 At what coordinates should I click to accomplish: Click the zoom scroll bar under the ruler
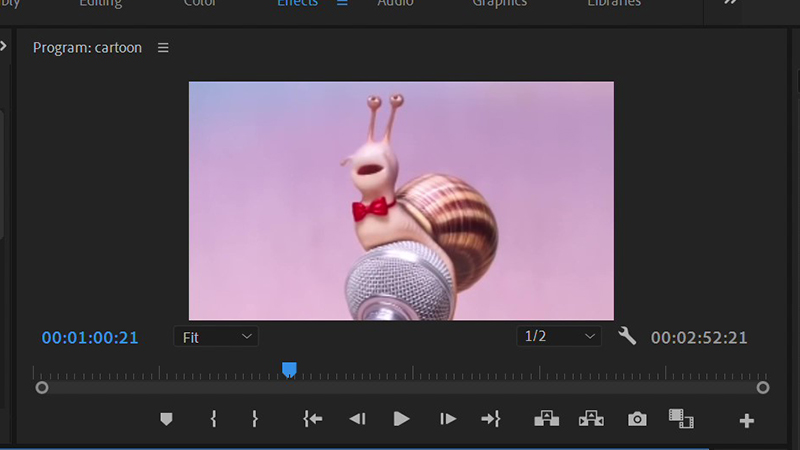(402, 388)
